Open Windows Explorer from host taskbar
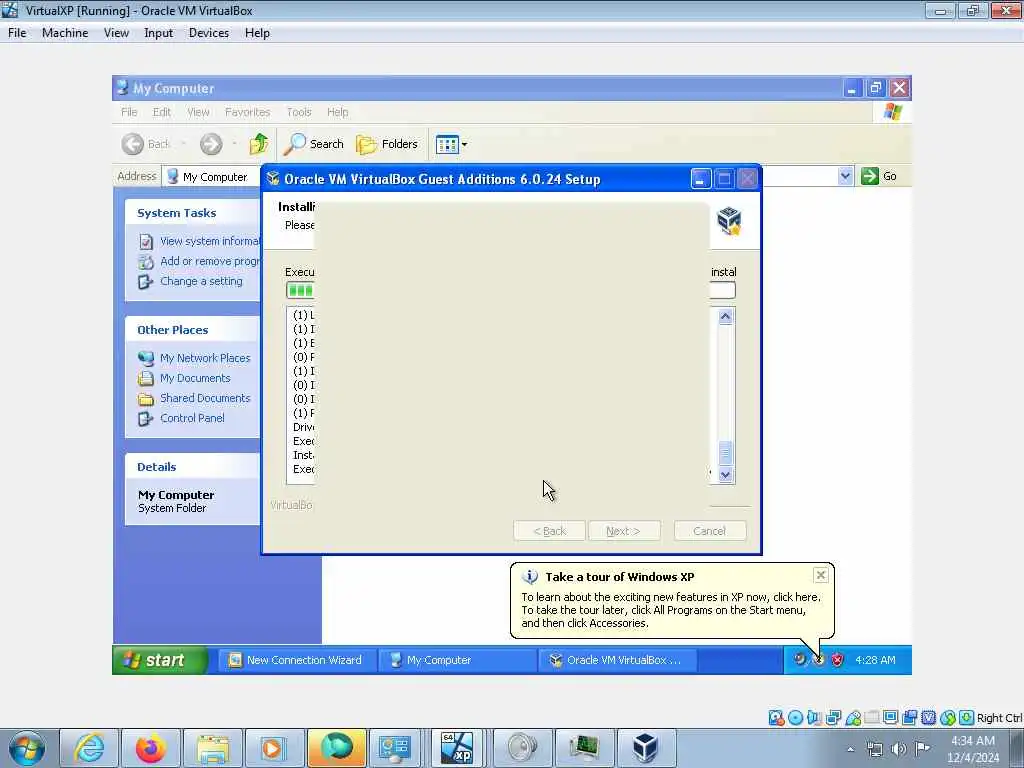The image size is (1024, 768). coord(213,748)
